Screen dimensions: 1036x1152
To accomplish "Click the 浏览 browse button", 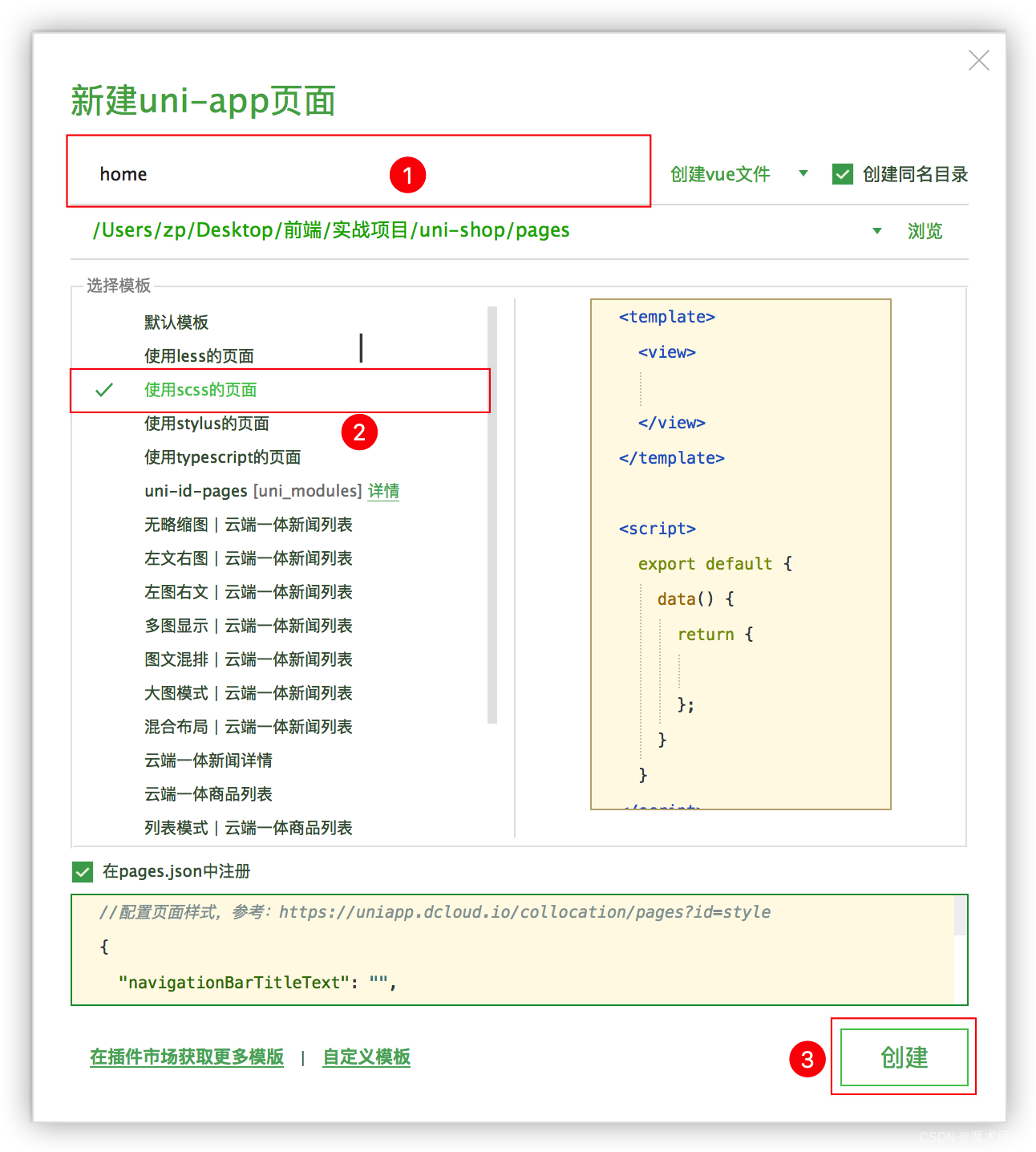I will (925, 231).
